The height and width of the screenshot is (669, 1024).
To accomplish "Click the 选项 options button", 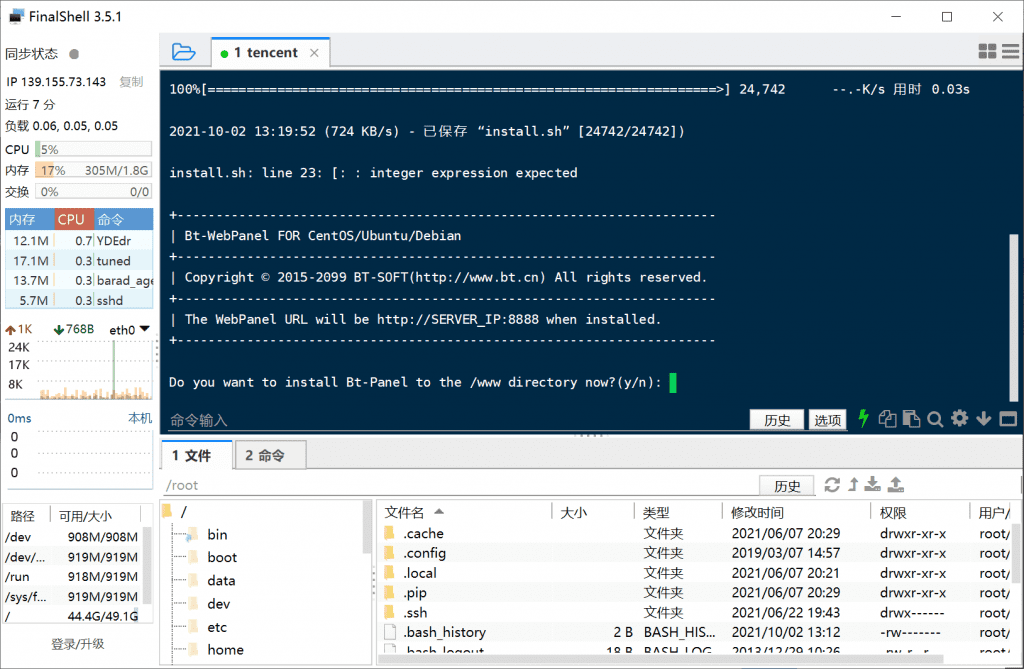I will click(827, 420).
